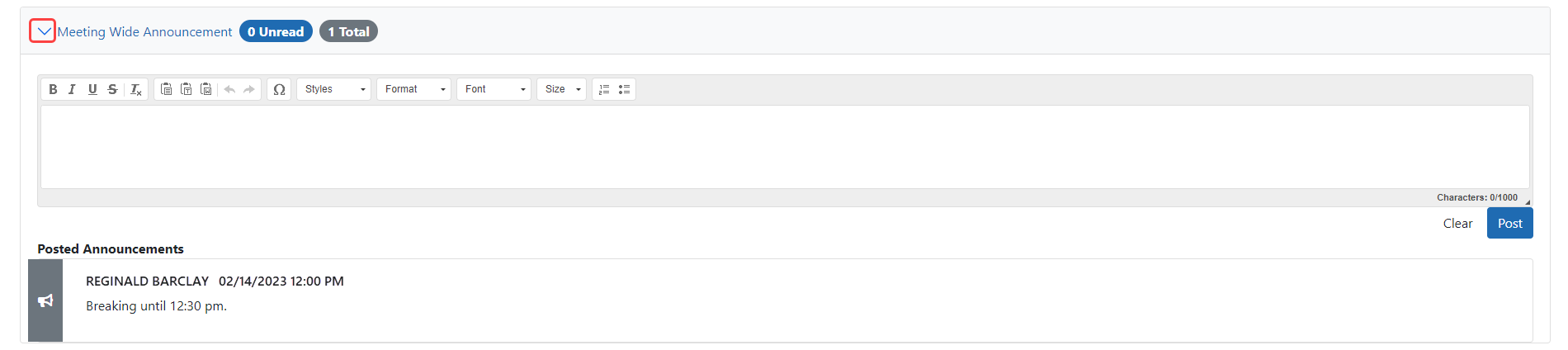Click the Post button
1568x350 pixels.
[1509, 223]
